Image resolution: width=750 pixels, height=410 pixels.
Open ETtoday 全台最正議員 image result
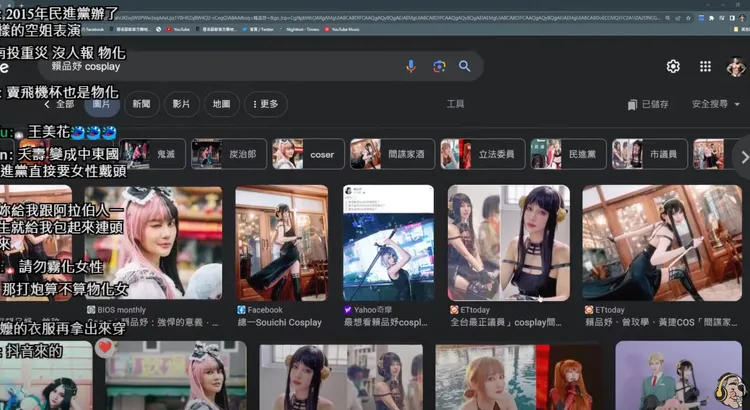point(509,243)
